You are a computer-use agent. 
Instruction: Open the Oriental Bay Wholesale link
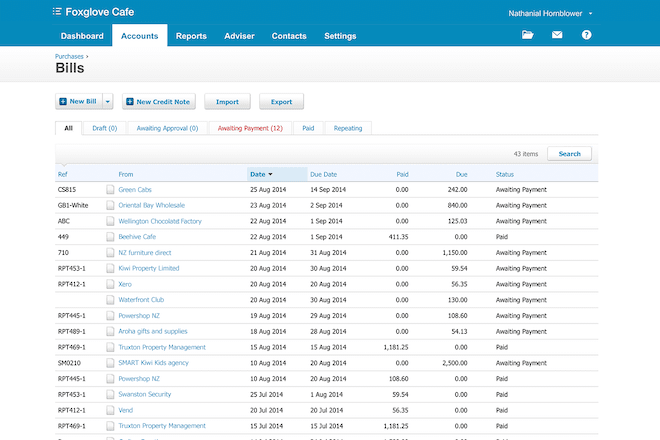(152, 205)
